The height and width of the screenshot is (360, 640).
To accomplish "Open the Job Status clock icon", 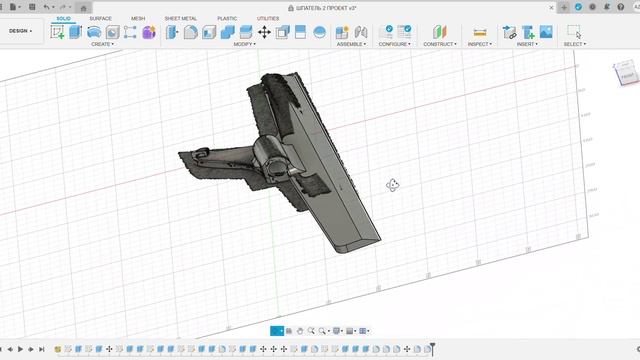I will 593,7.
